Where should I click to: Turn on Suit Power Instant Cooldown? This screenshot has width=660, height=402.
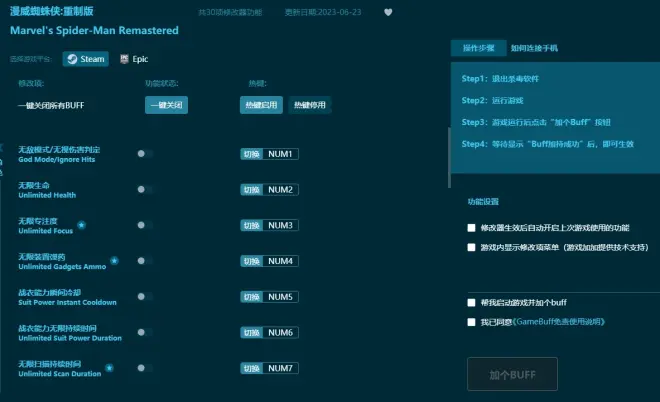144,297
